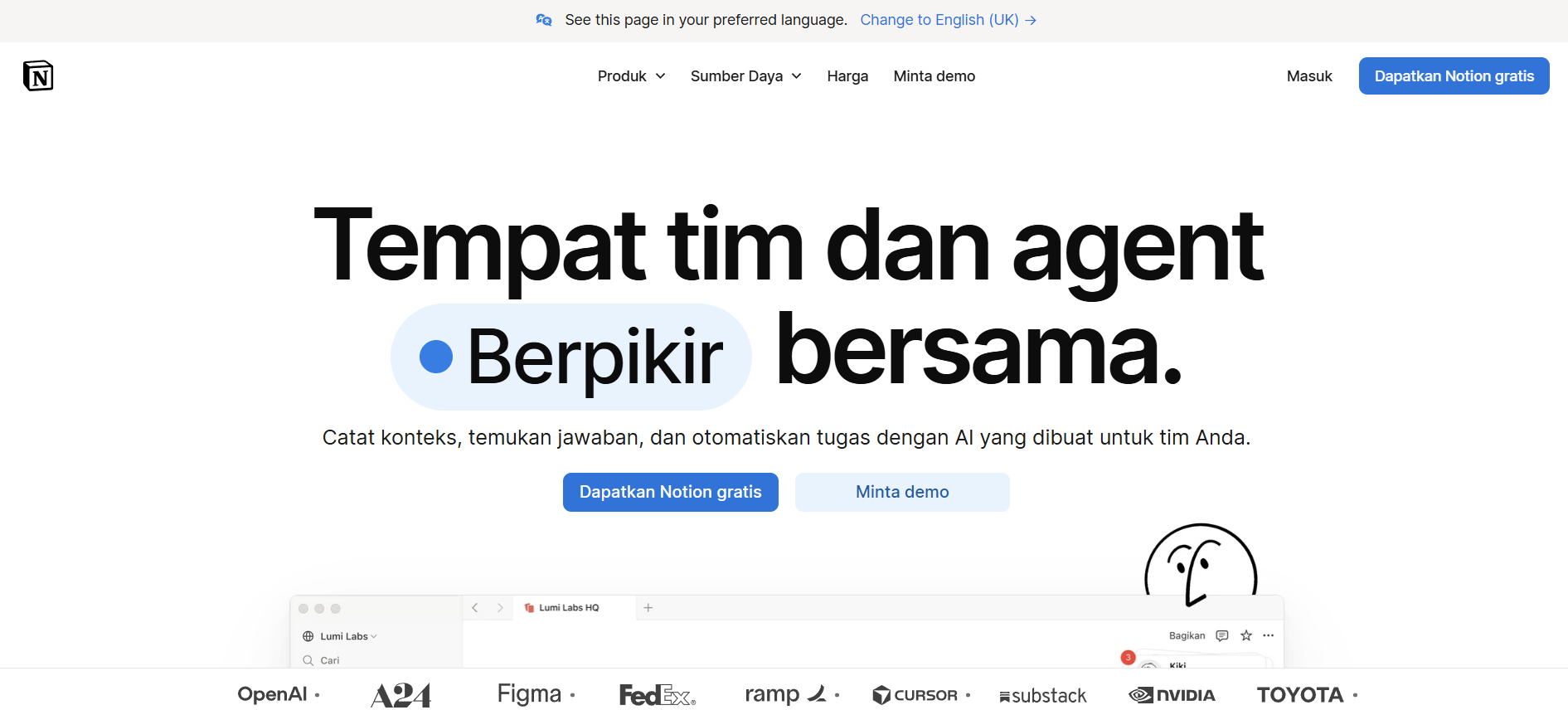Click the FedEx logo
This screenshot has height=710, width=1568.
point(658,695)
